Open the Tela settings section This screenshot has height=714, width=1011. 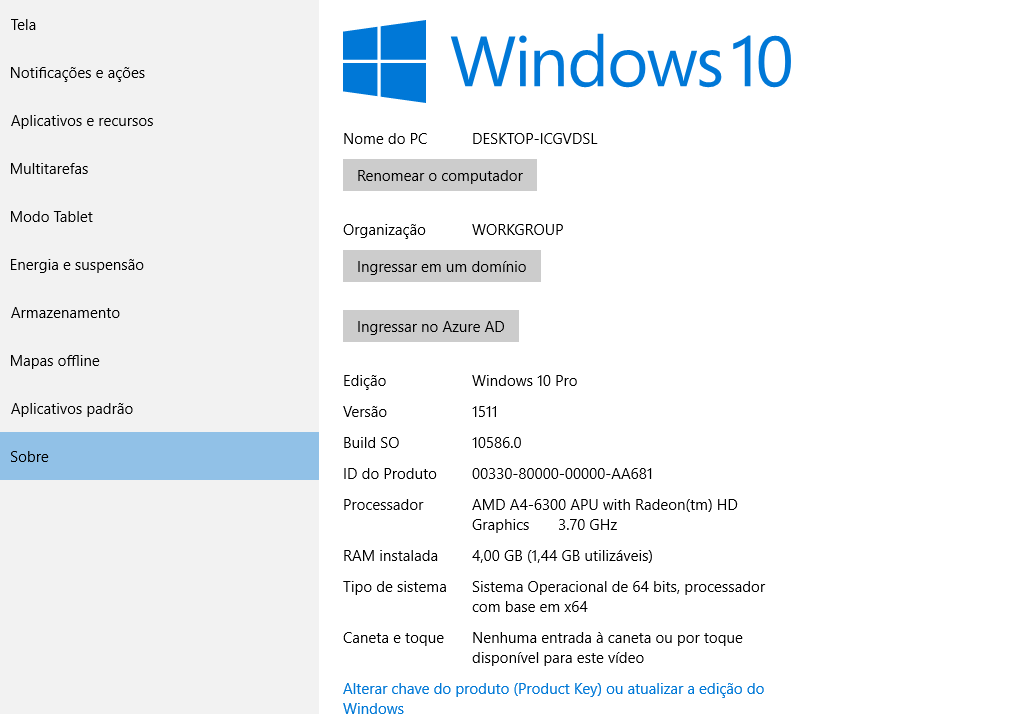pos(159,25)
